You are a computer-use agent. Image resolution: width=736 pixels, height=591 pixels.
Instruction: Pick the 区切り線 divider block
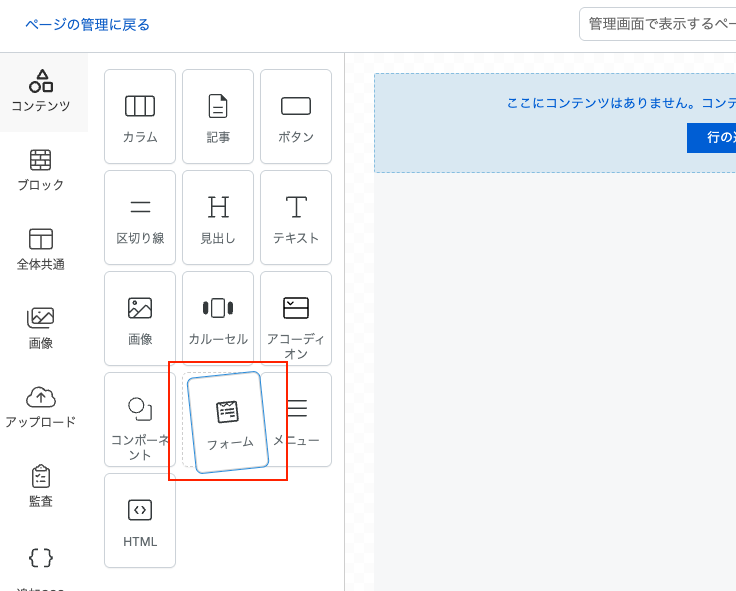[x=140, y=218]
